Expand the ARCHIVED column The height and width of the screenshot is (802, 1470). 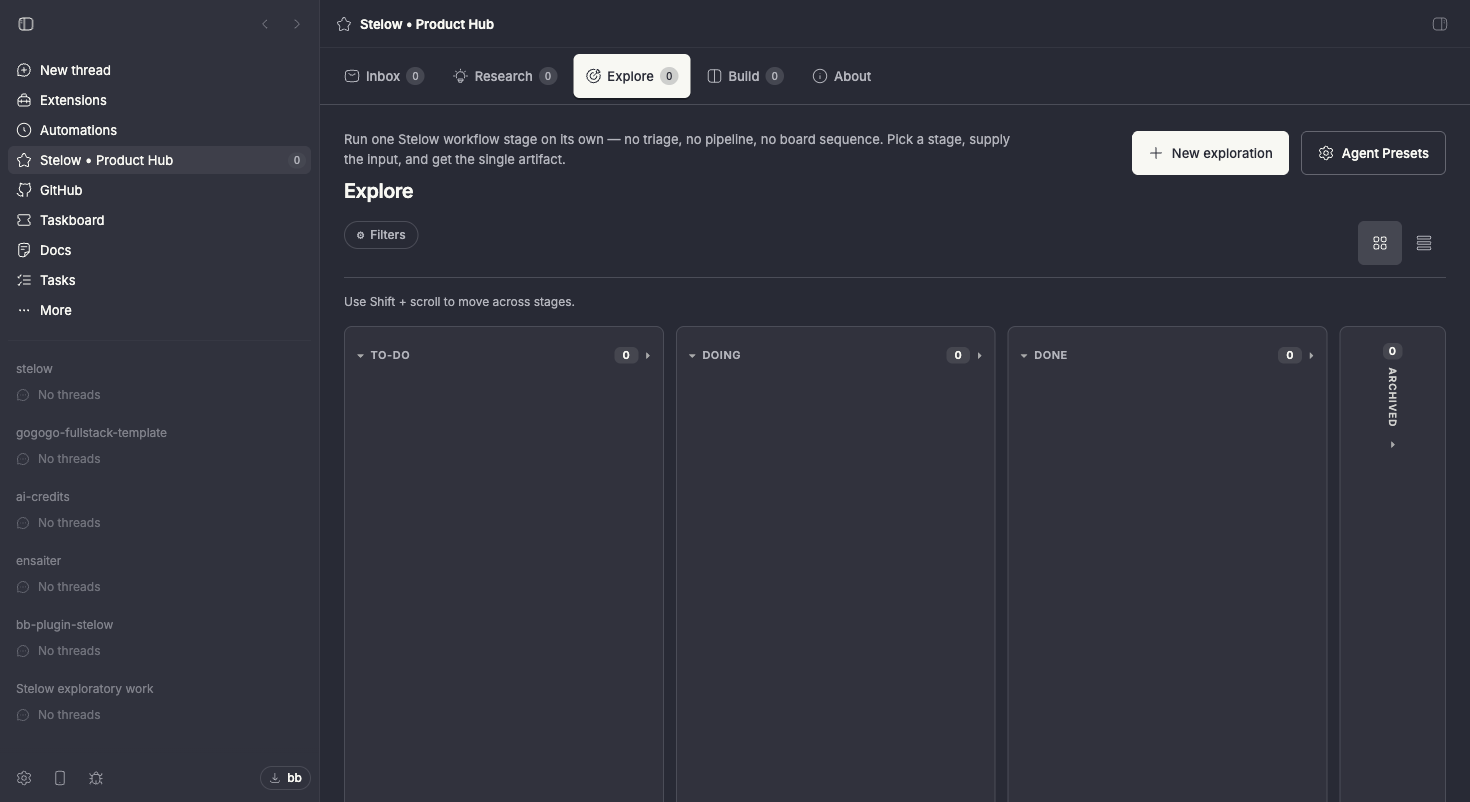(1392, 445)
